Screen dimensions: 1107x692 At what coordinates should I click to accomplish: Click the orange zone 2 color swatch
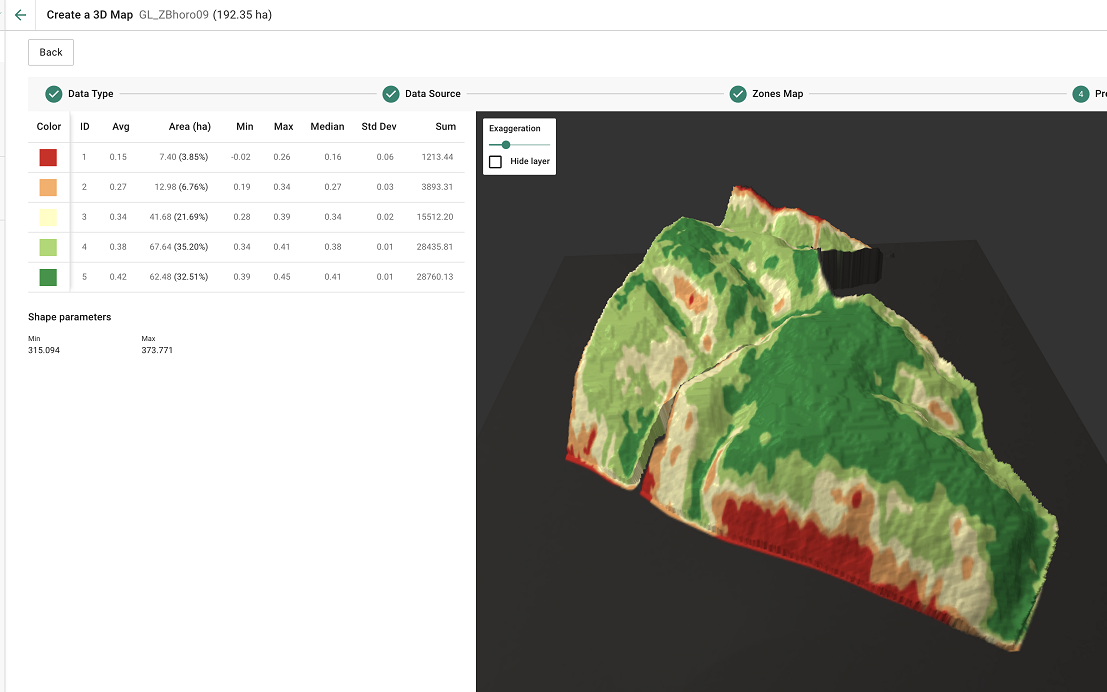tap(48, 187)
